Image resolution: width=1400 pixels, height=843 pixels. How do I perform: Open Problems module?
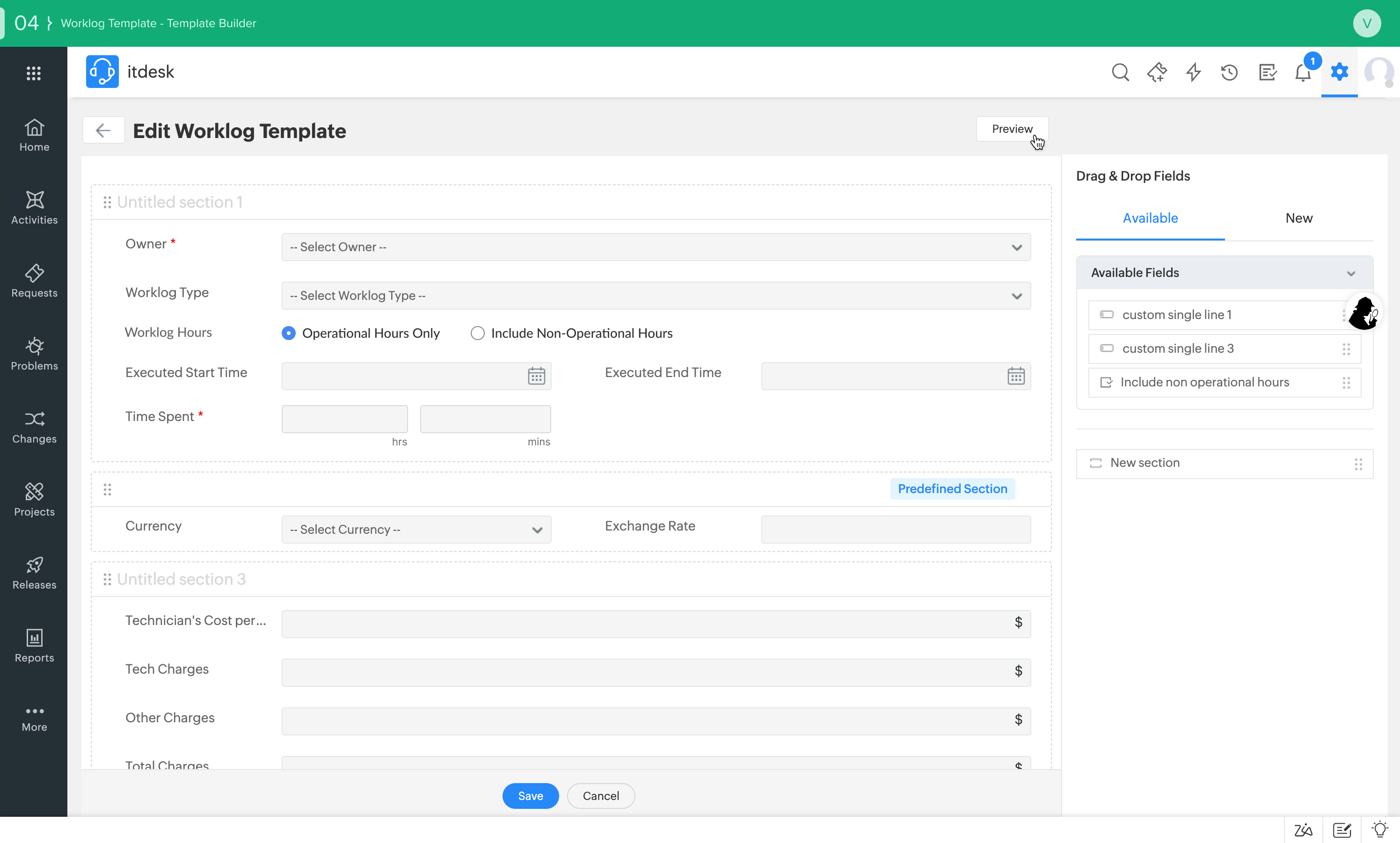34,354
